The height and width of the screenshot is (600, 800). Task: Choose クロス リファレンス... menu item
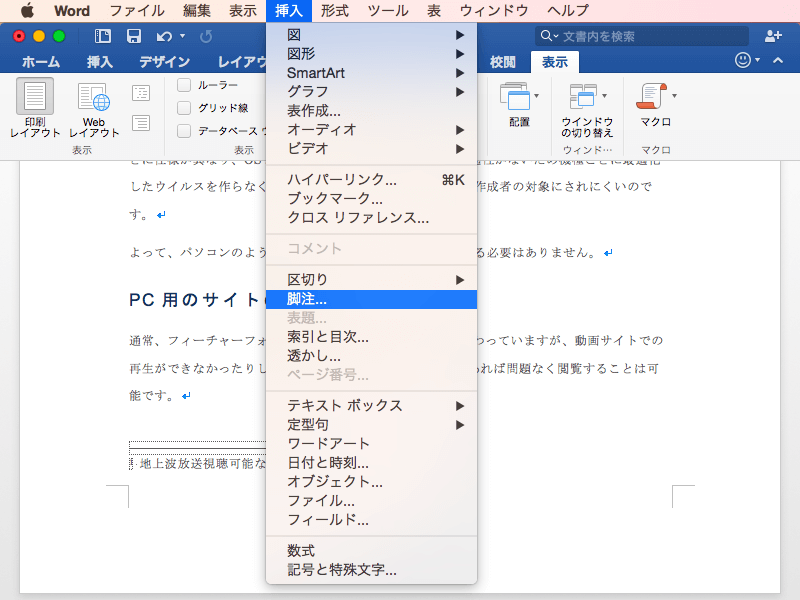pyautogui.click(x=371, y=217)
